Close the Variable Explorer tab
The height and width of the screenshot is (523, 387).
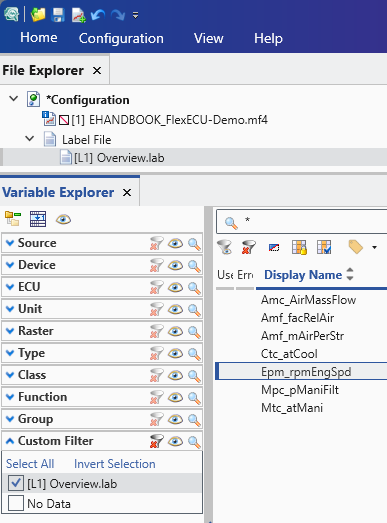coord(127,192)
